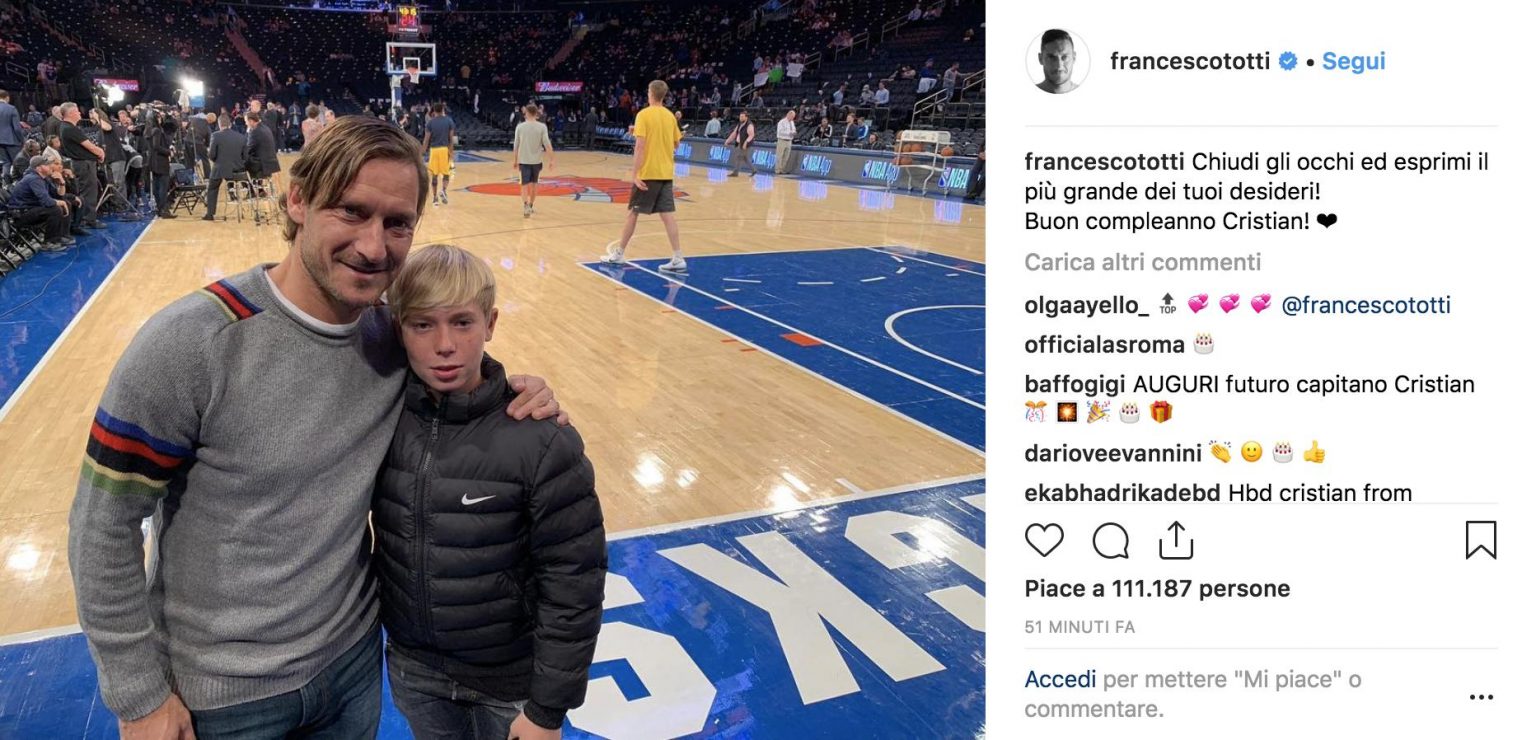Share the post with the upload arrow icon
This screenshot has width=1536, height=740.
point(1176,540)
